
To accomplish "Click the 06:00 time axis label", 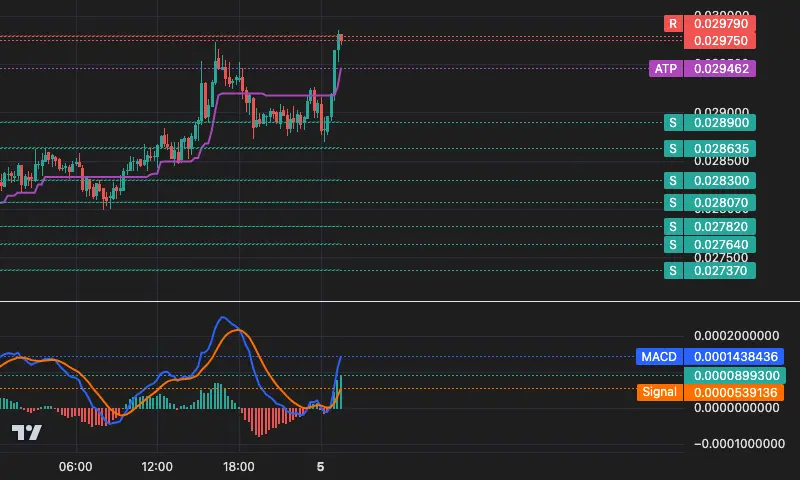I will (x=76, y=467).
